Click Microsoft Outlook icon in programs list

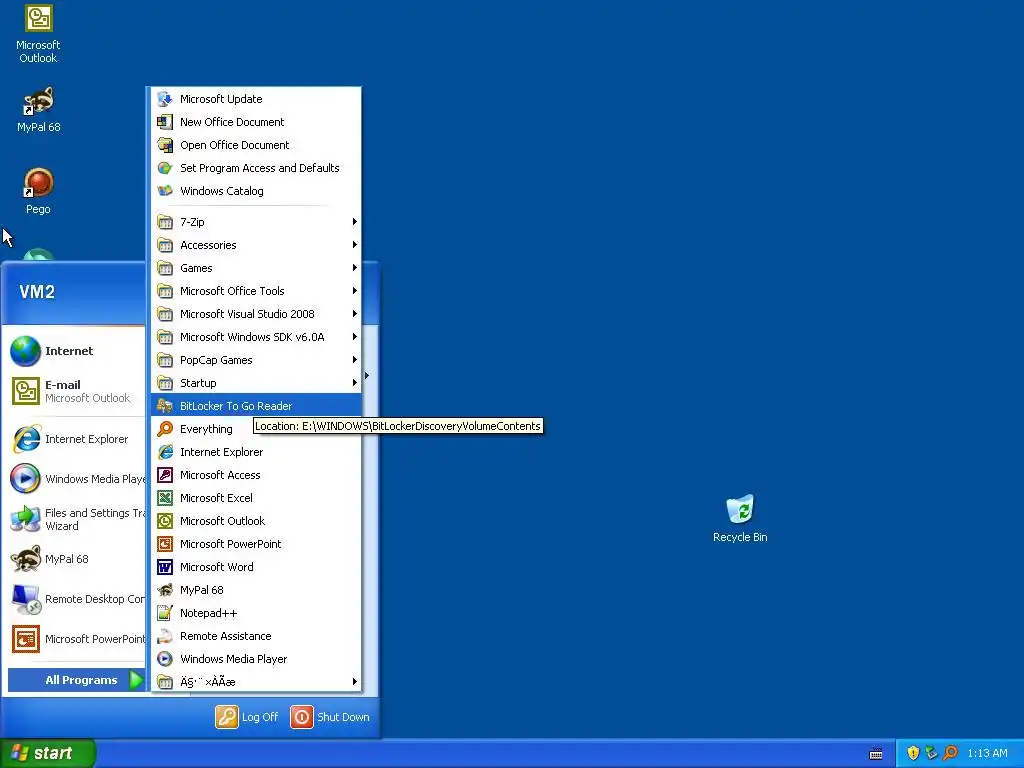coord(165,521)
